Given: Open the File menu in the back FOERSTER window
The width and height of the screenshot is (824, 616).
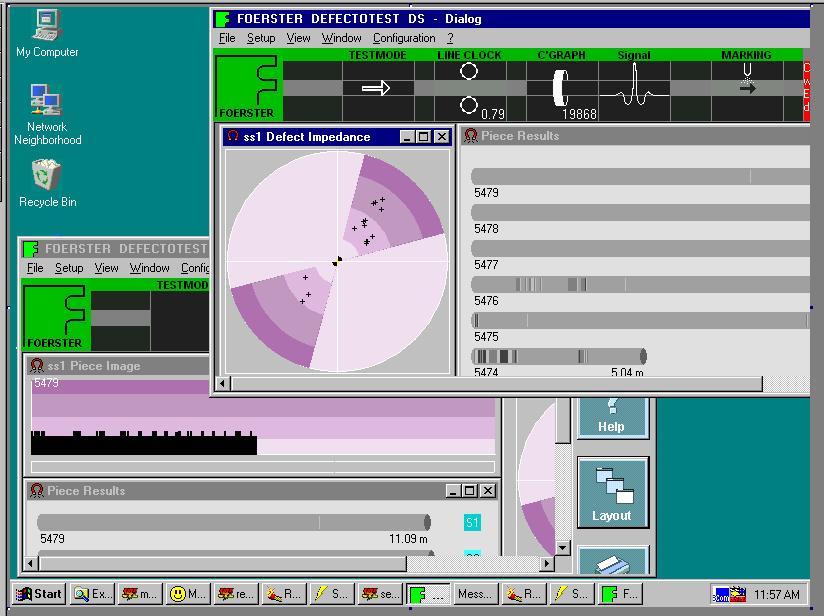Looking at the screenshot, I should click(35, 268).
